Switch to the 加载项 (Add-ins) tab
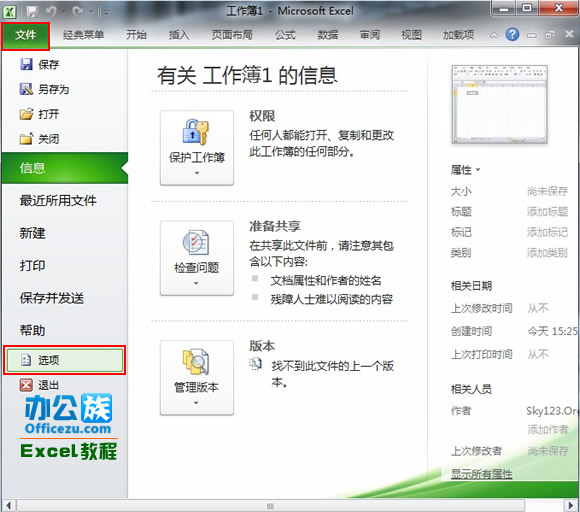Viewport: 580px width, 512px height. coord(459,35)
